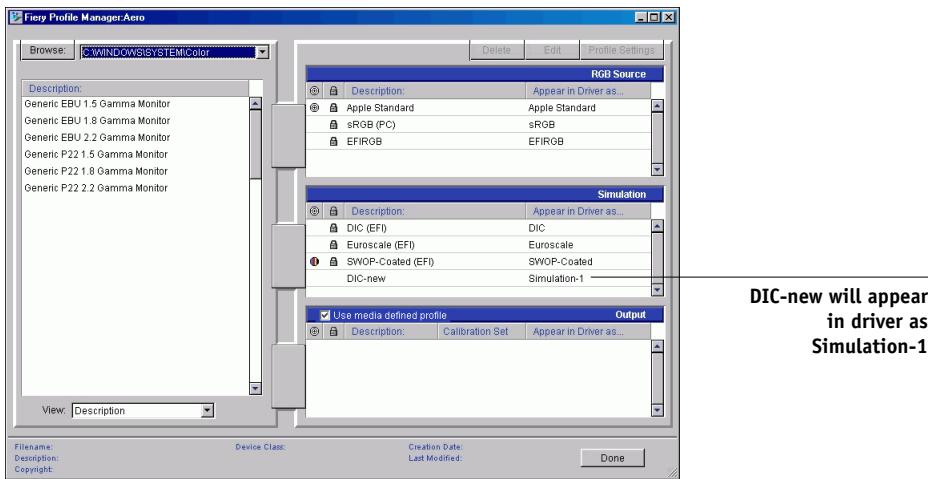Screen dimensions: 931x479
Task: Click the Output list's scroll down arrow
Action: (657, 410)
